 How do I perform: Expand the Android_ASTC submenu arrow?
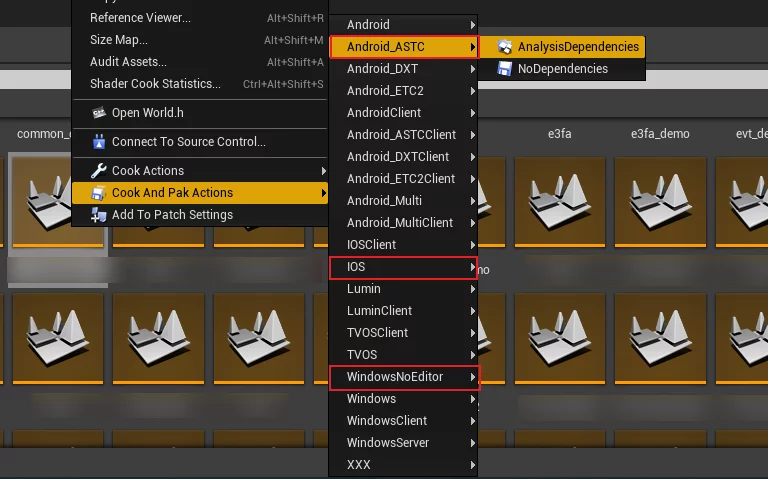pos(472,47)
